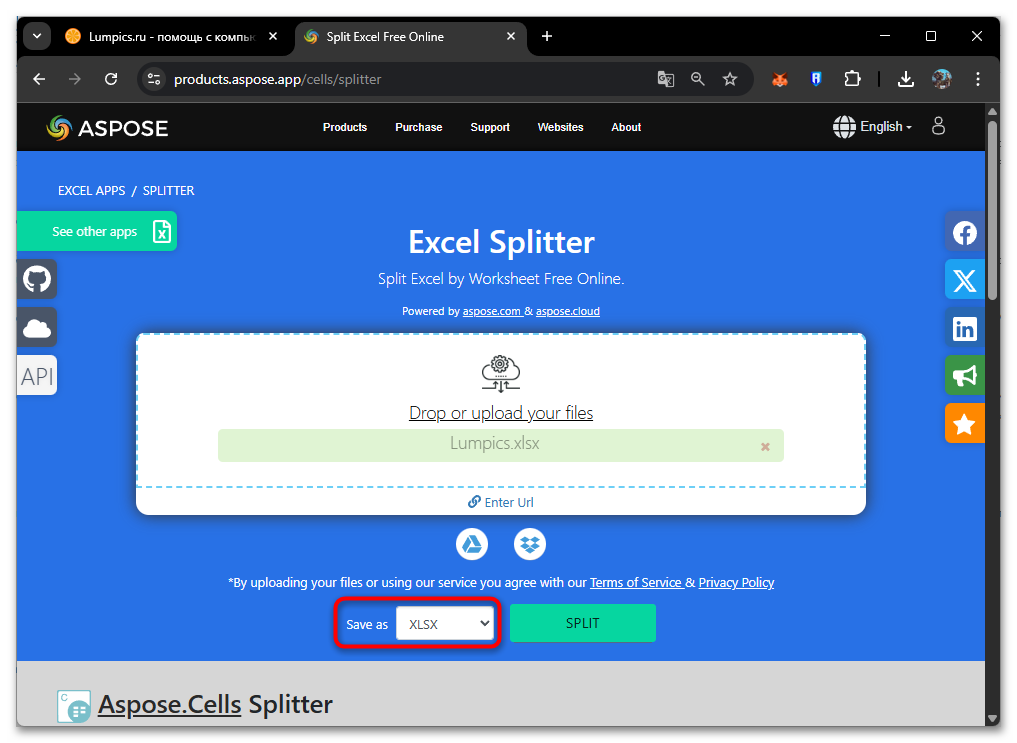Remove Lumpics.xlsx from upload list
1017x743 pixels.
point(765,447)
